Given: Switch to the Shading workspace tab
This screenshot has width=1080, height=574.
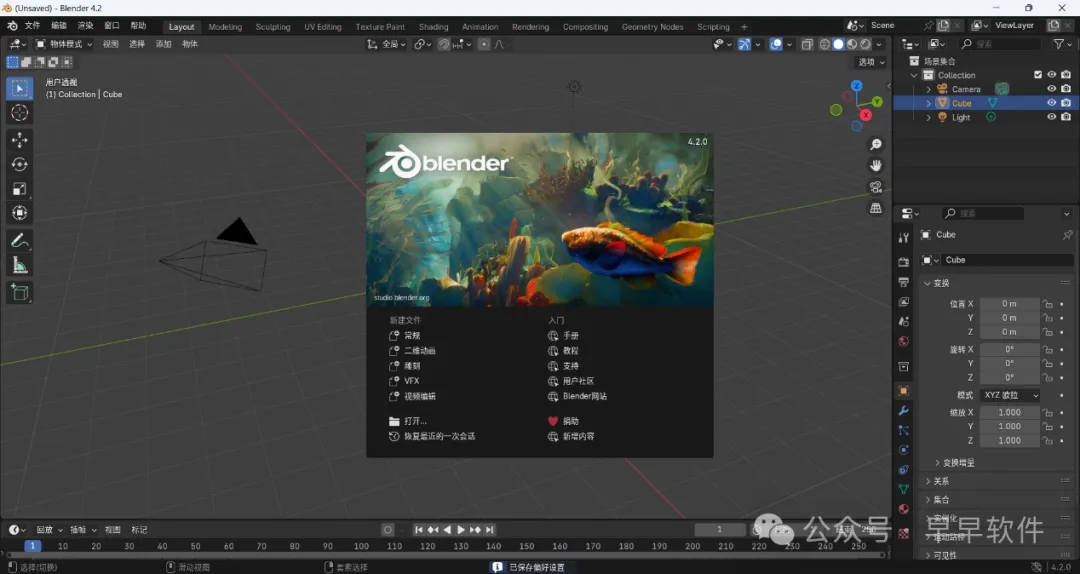Looking at the screenshot, I should (x=433, y=27).
